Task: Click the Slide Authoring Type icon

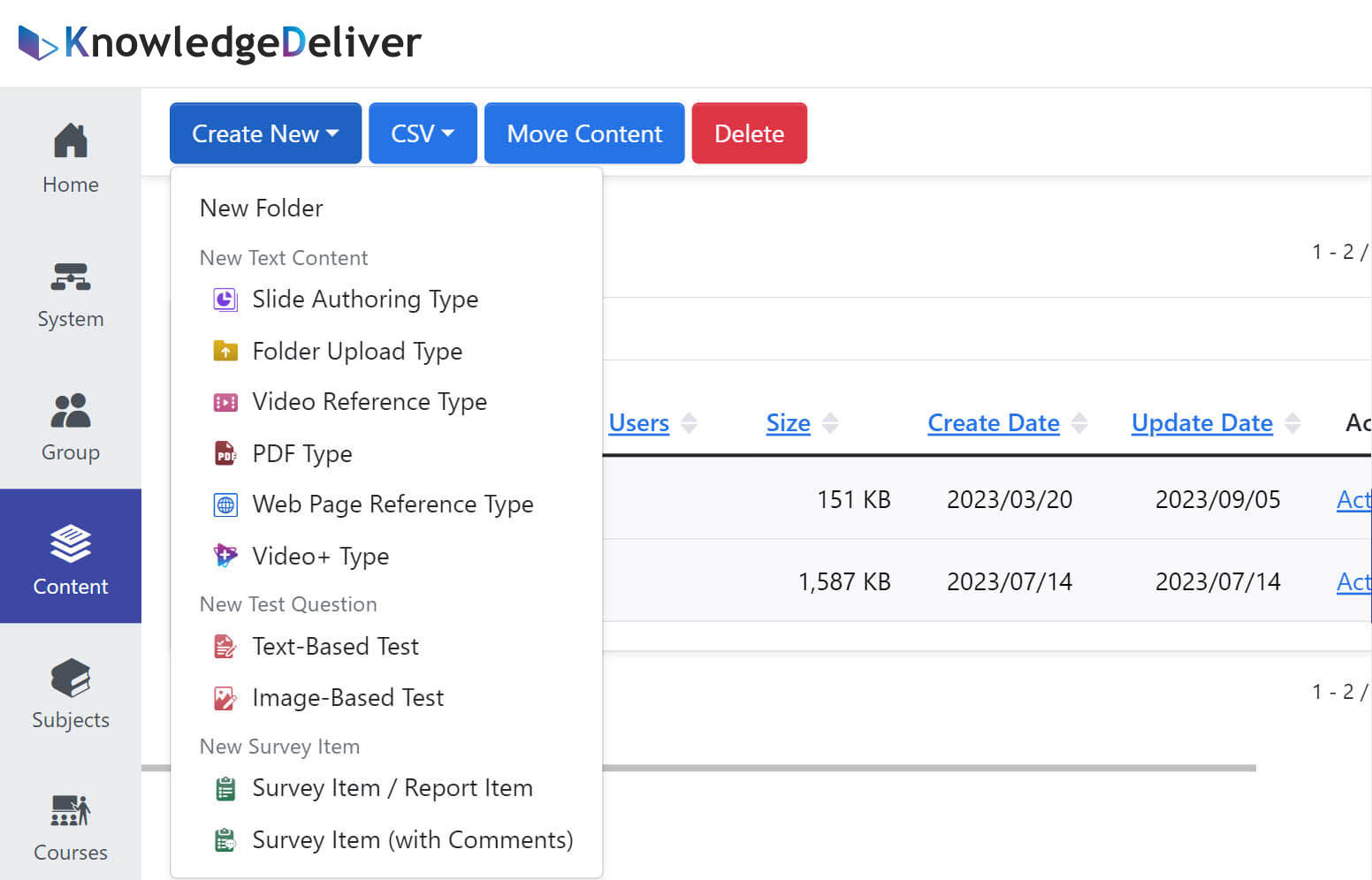Action: point(225,300)
